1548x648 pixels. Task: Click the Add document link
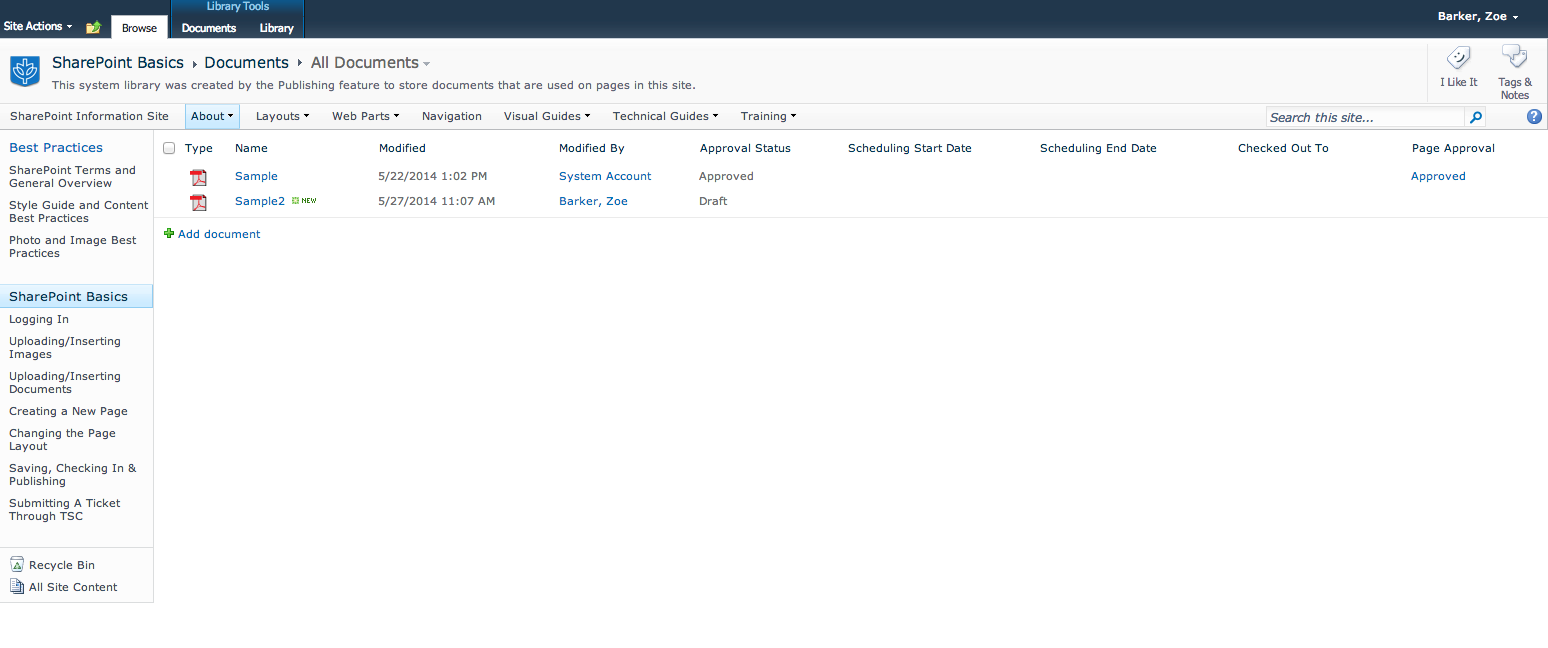(x=219, y=234)
